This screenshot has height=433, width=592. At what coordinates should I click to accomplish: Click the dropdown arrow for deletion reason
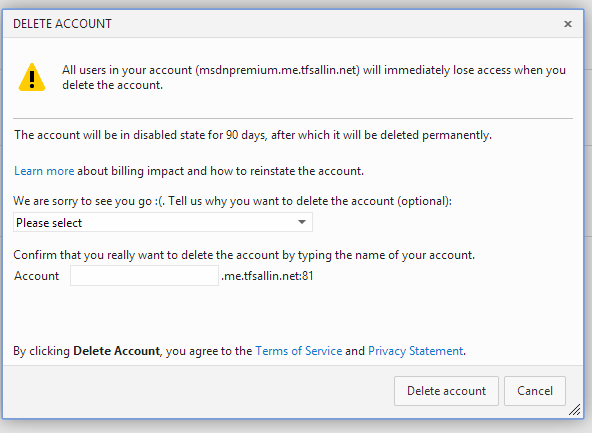click(x=302, y=222)
